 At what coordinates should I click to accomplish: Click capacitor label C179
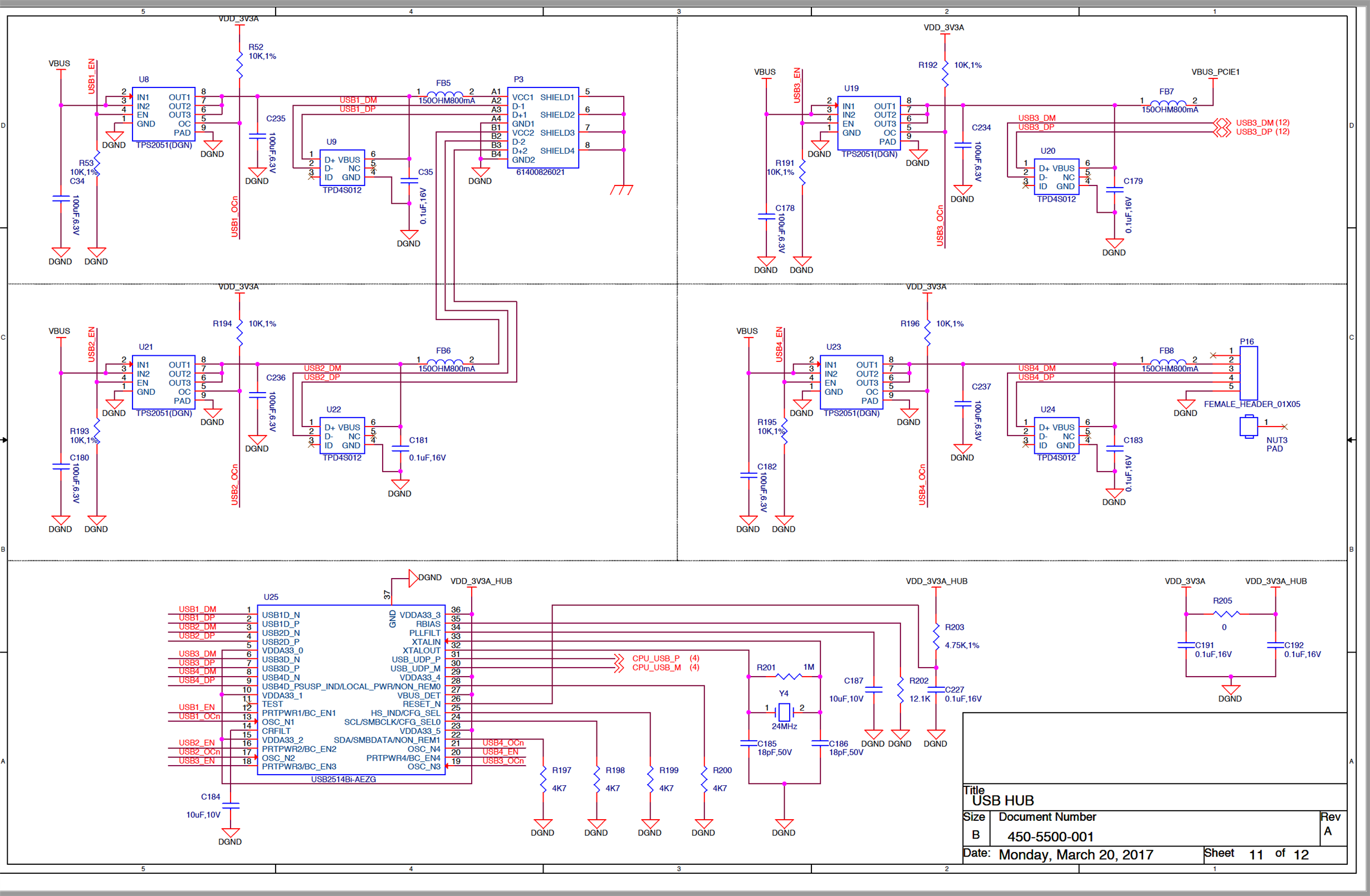1133,182
